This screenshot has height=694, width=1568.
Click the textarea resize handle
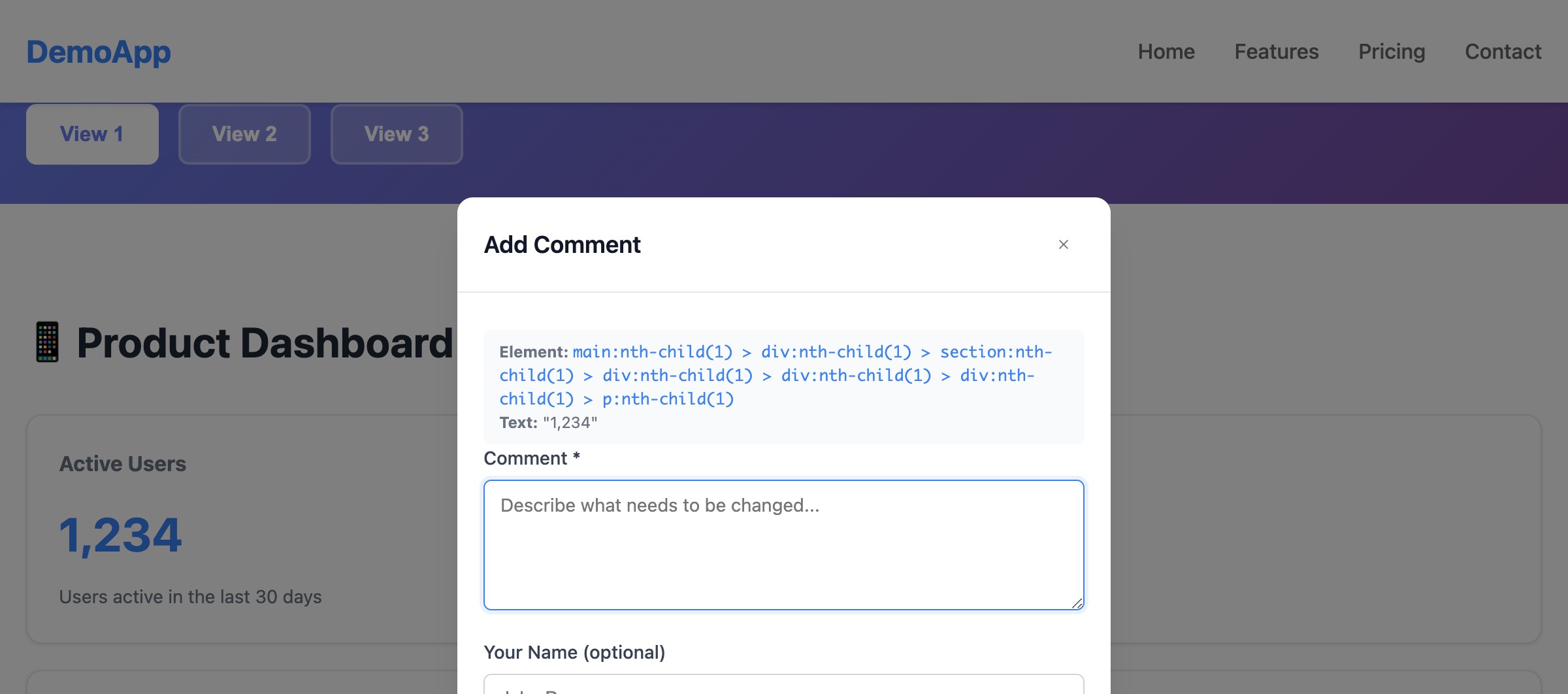(x=1078, y=604)
